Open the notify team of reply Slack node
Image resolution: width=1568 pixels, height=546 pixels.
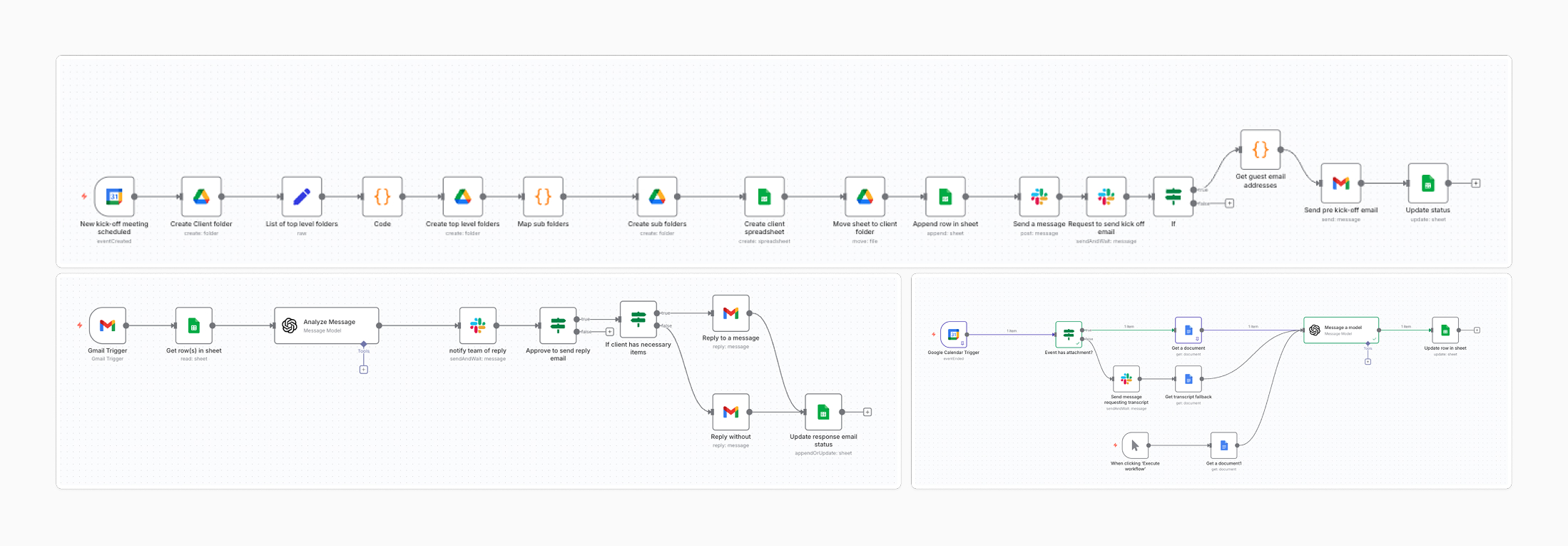click(478, 325)
